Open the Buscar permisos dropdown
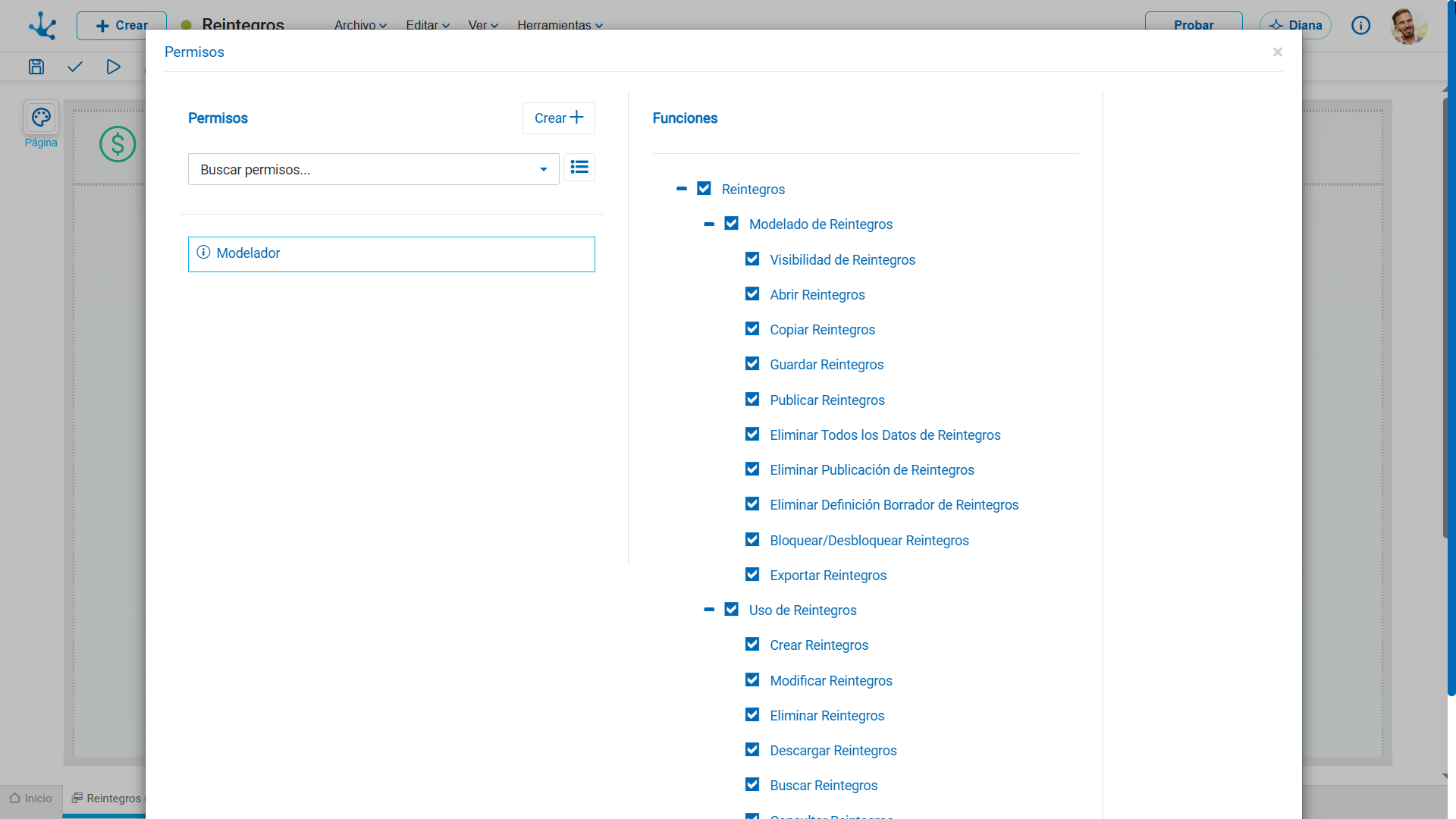 (x=373, y=169)
